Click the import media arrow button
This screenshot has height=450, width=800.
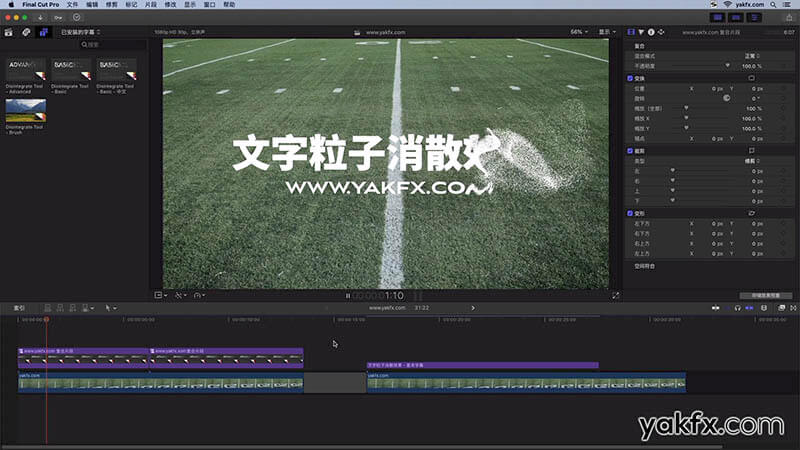[40, 17]
